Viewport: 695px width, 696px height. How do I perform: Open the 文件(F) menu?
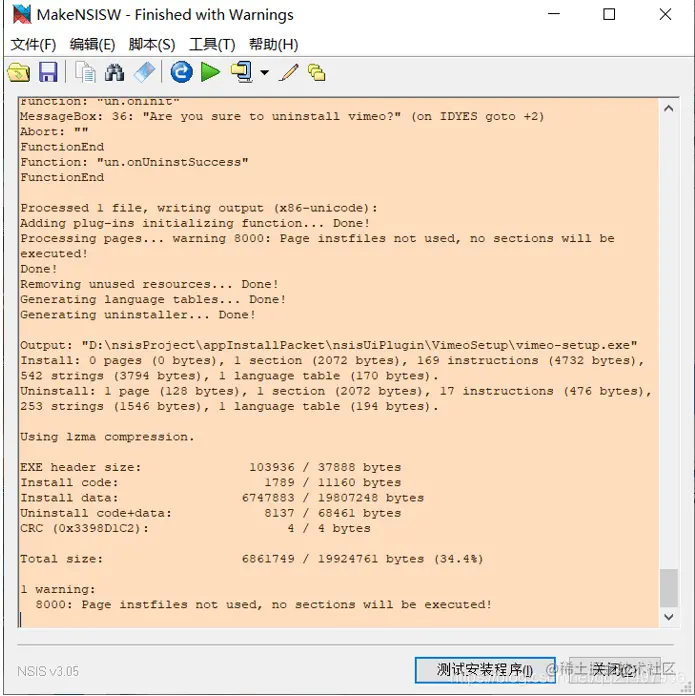(x=33, y=44)
